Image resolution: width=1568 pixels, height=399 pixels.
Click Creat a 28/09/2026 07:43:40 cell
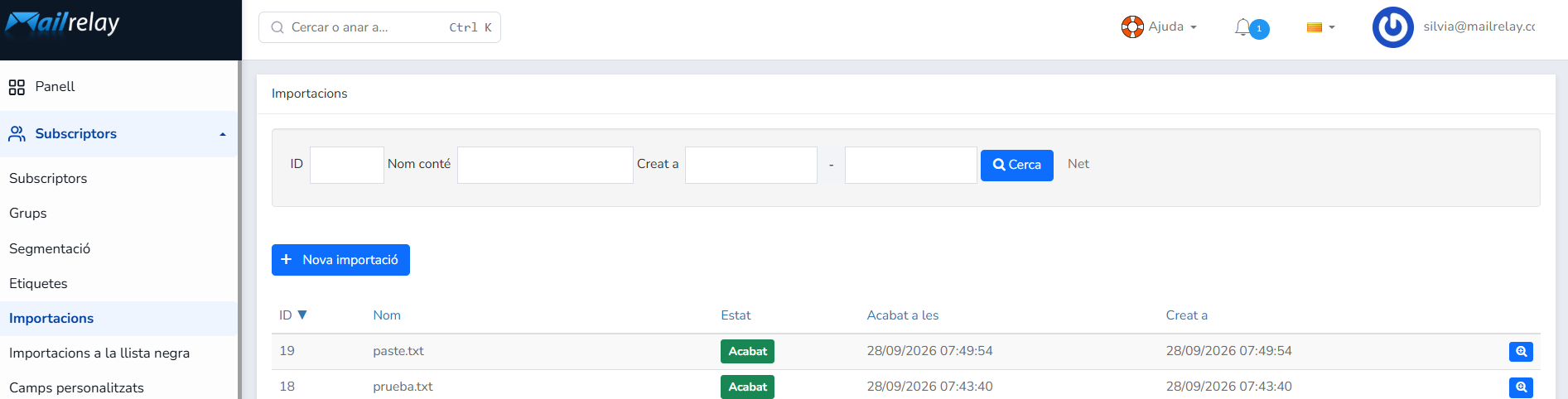click(x=1228, y=387)
